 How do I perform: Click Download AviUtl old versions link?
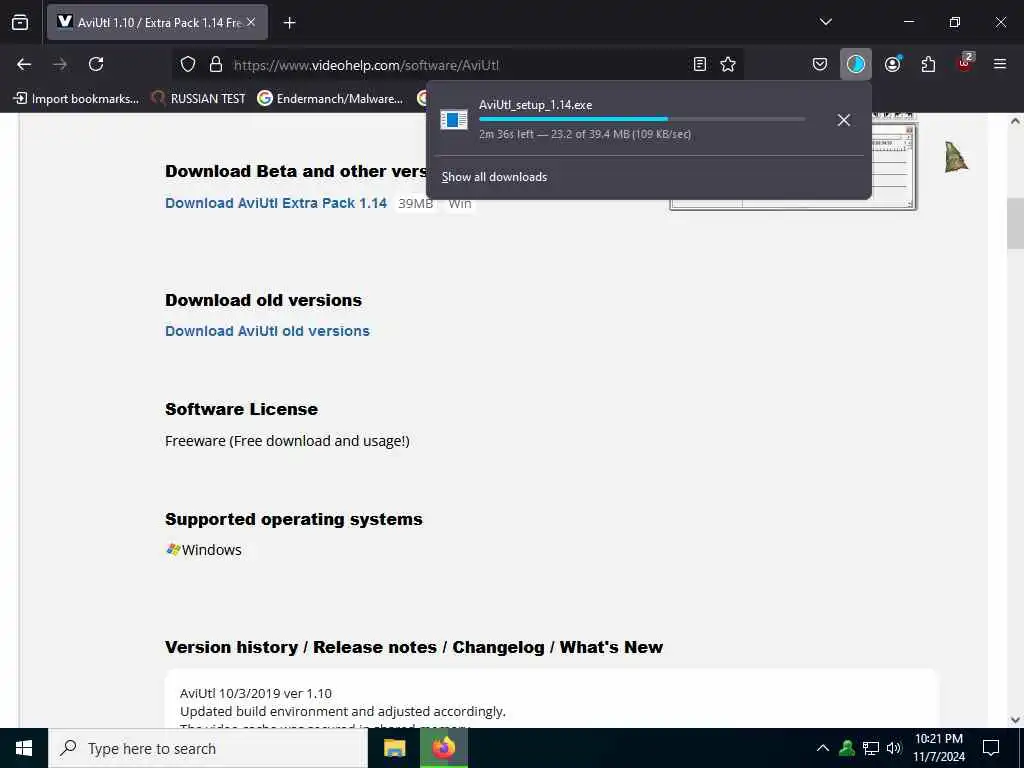267,331
